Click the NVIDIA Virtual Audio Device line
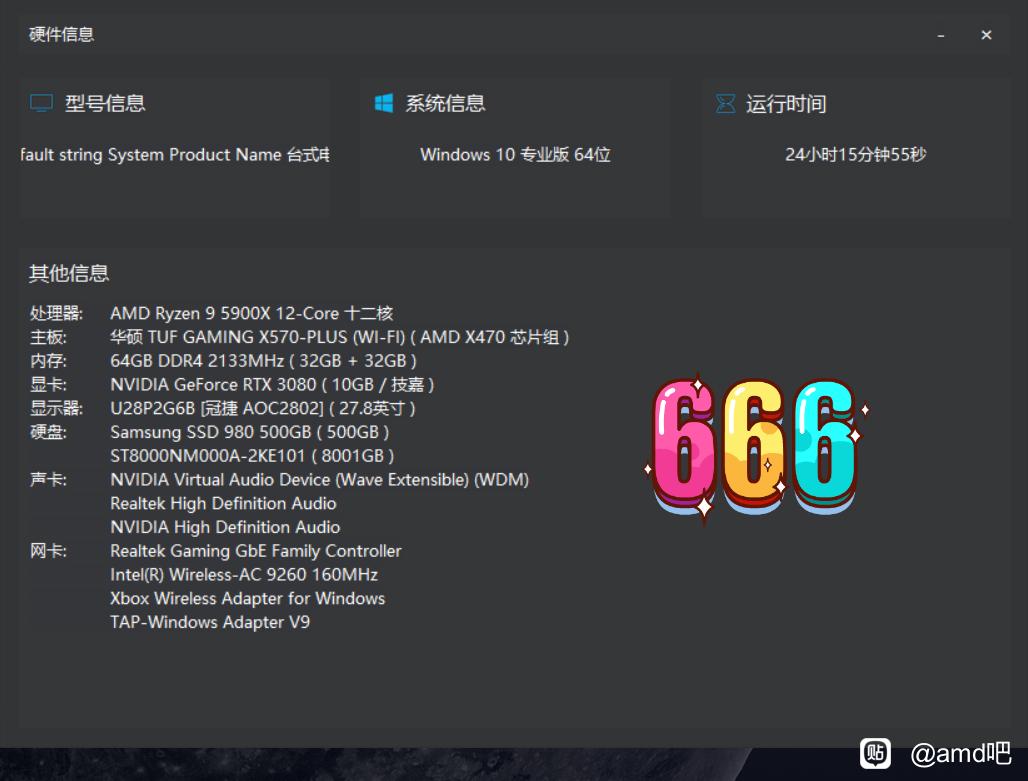1028x781 pixels. [320, 479]
